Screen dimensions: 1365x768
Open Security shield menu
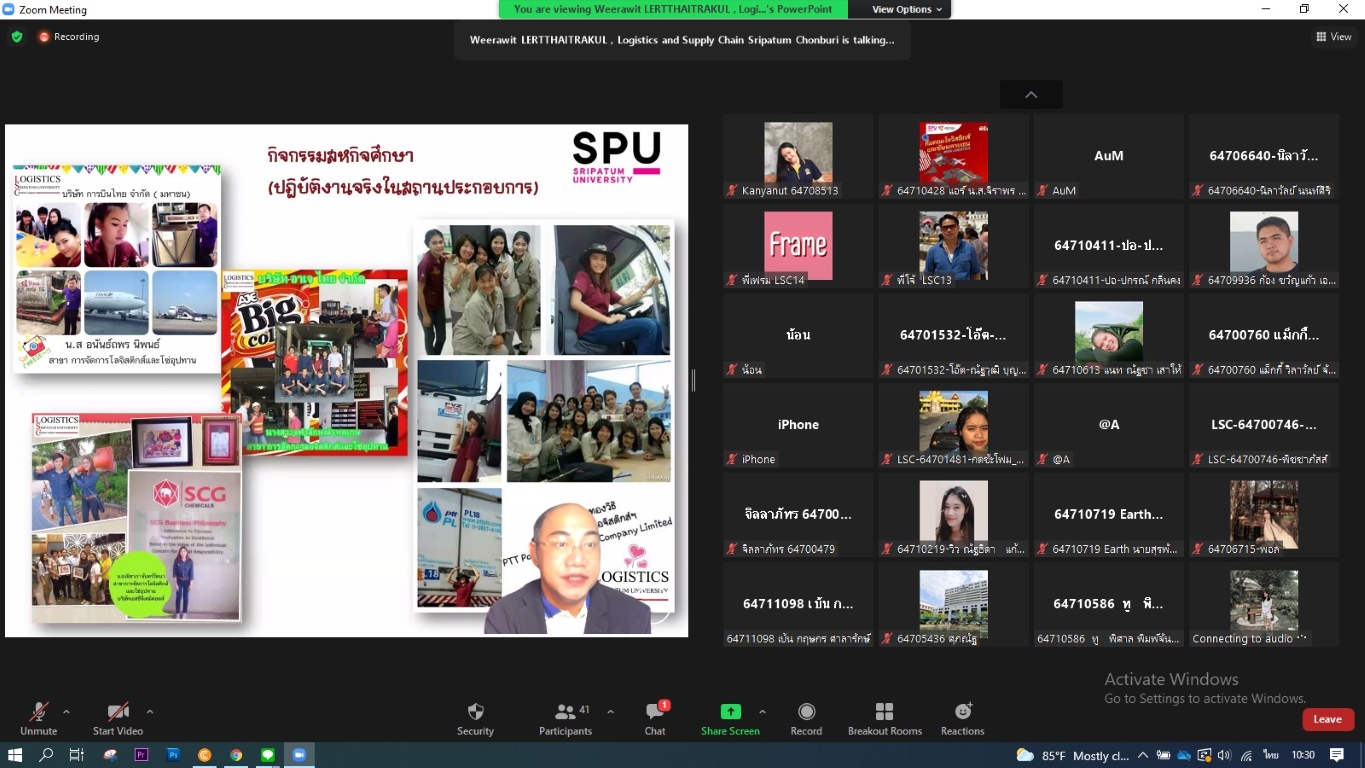pyautogui.click(x=476, y=719)
